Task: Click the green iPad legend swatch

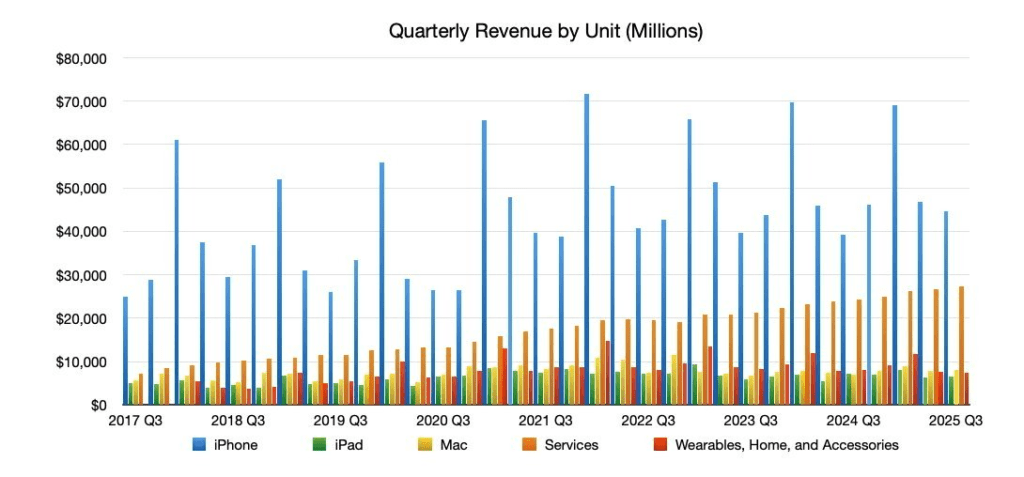Action: point(326,444)
